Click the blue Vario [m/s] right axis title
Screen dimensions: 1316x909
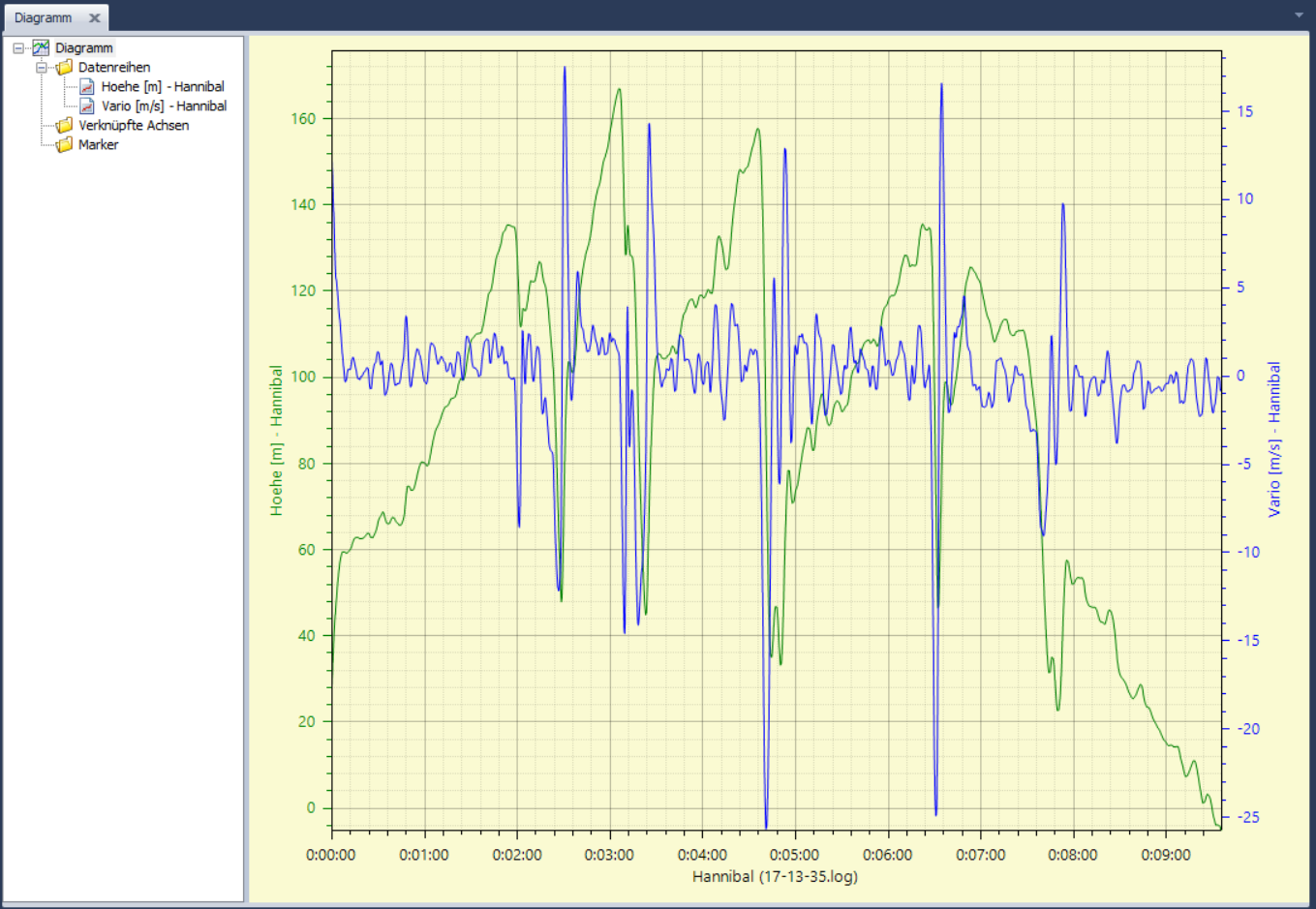(1274, 439)
